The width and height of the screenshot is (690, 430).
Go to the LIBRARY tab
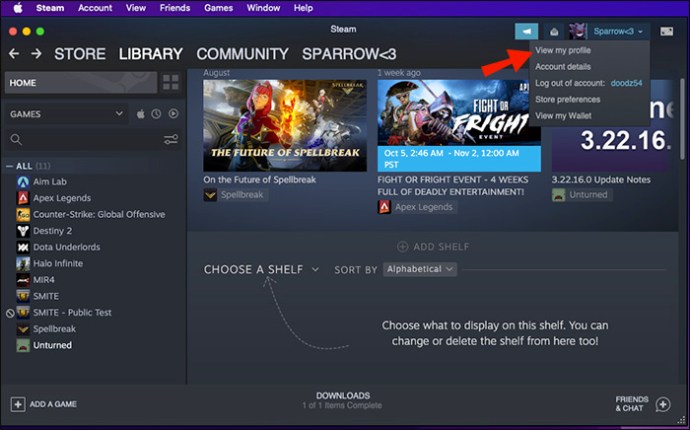pyautogui.click(x=150, y=54)
